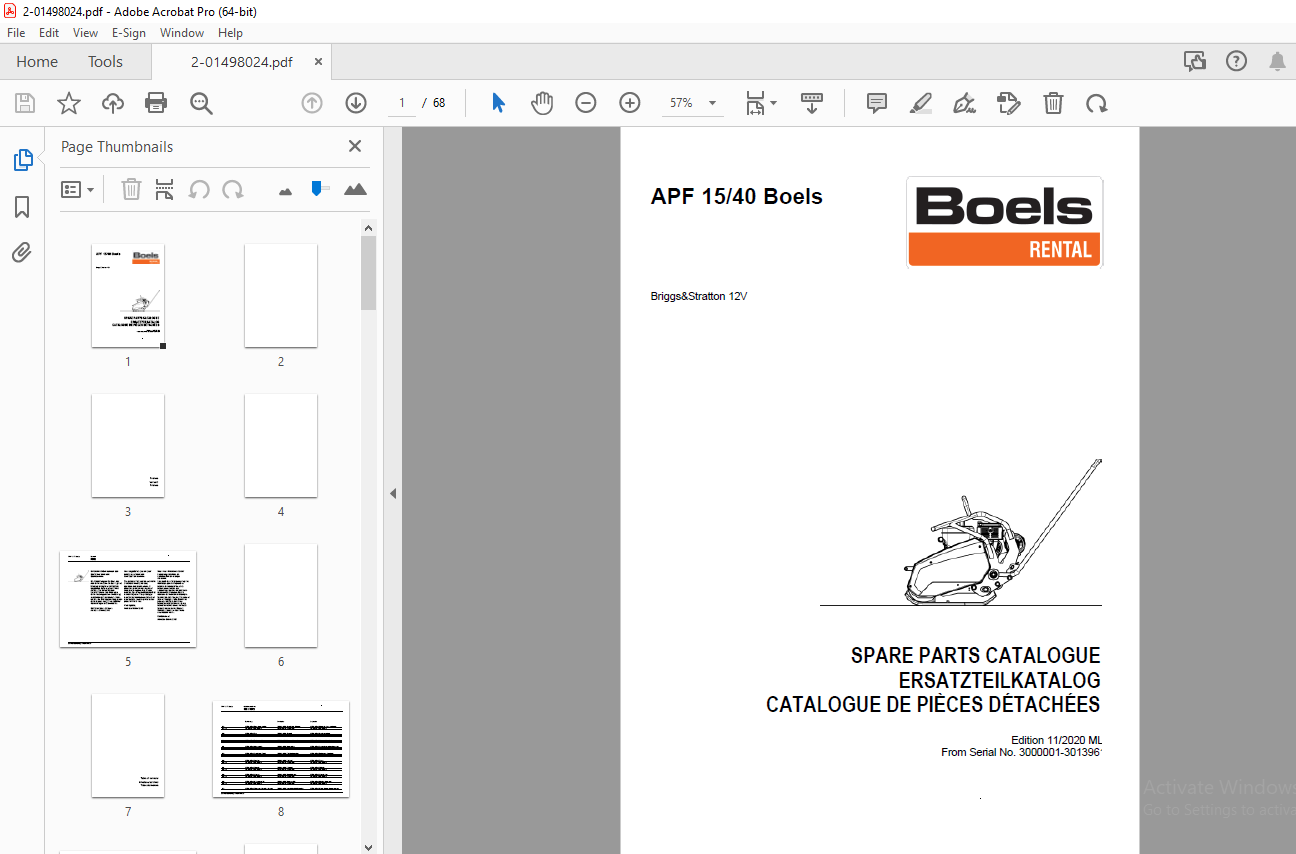
Task: Open the Help menu
Action: click(x=230, y=33)
